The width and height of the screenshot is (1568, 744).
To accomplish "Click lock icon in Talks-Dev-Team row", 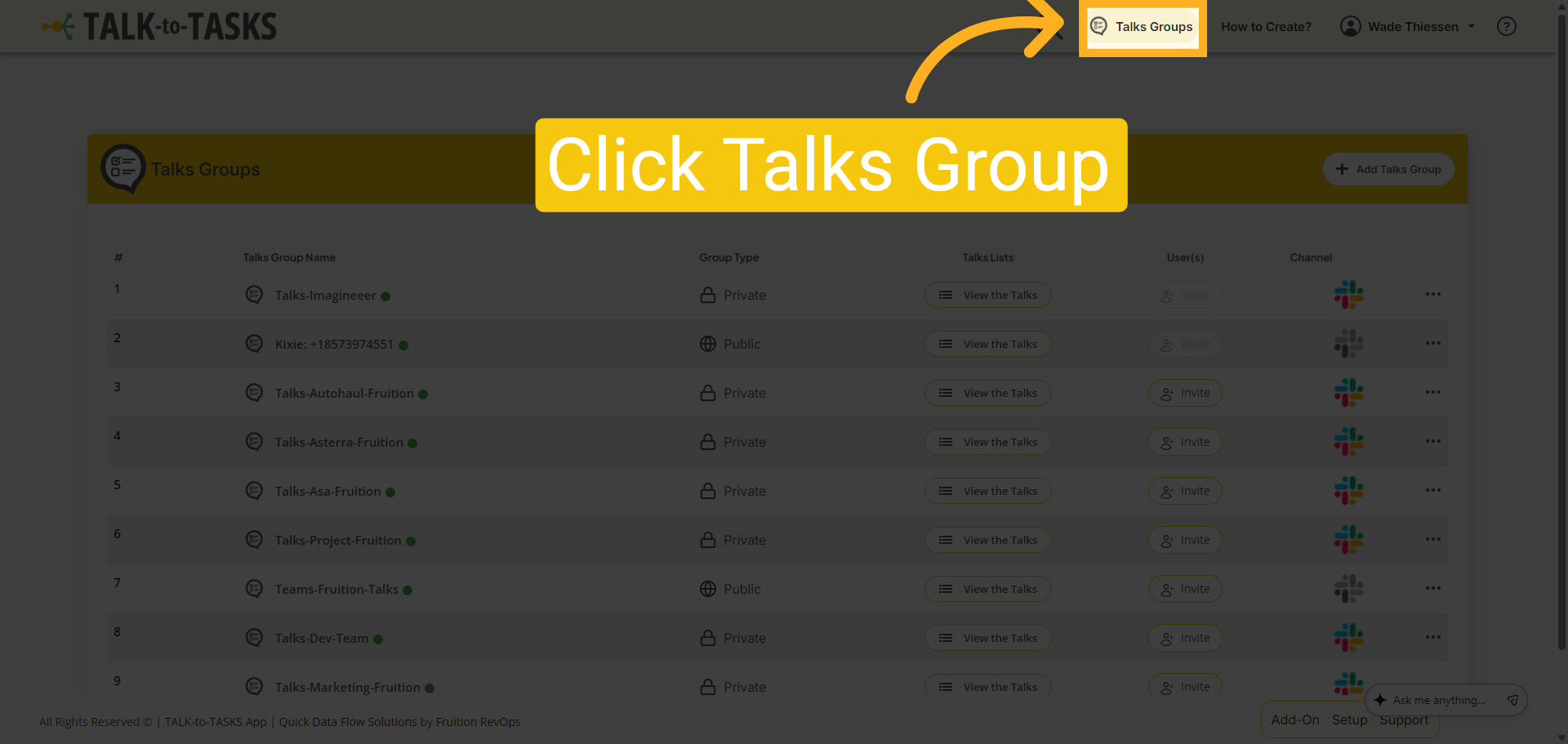I will coord(708,638).
